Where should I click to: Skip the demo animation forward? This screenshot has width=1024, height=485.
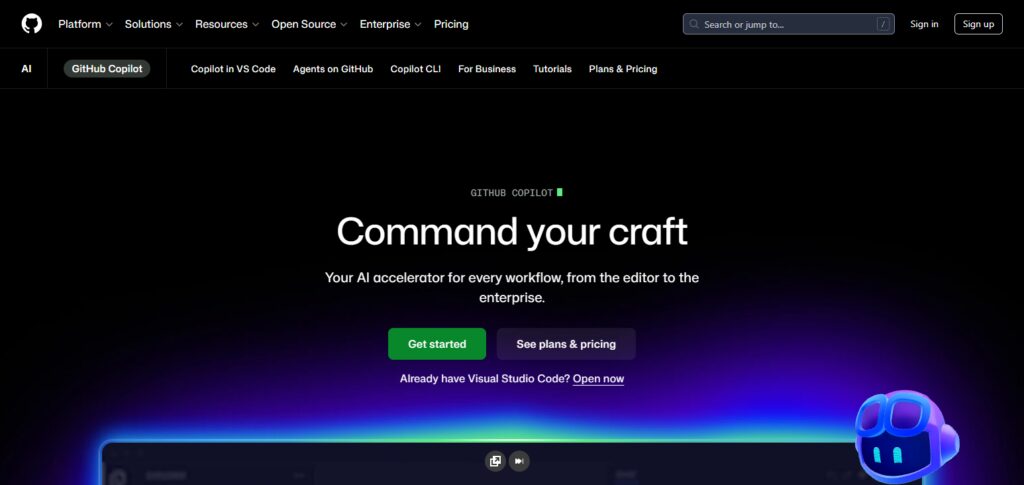519,461
